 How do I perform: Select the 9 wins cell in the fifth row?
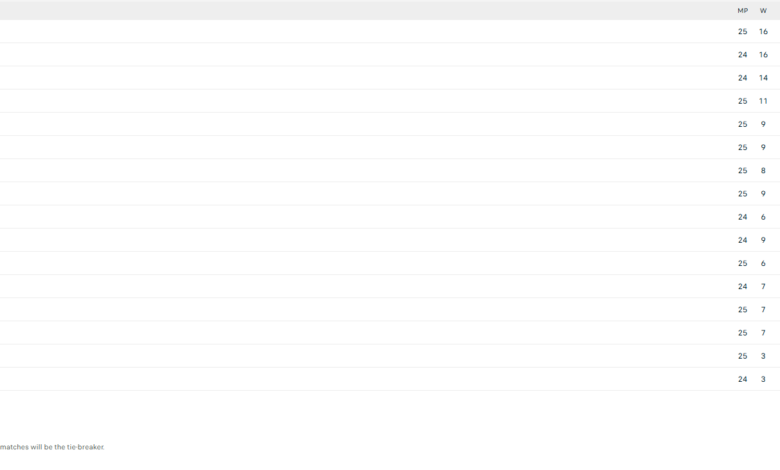(763, 125)
